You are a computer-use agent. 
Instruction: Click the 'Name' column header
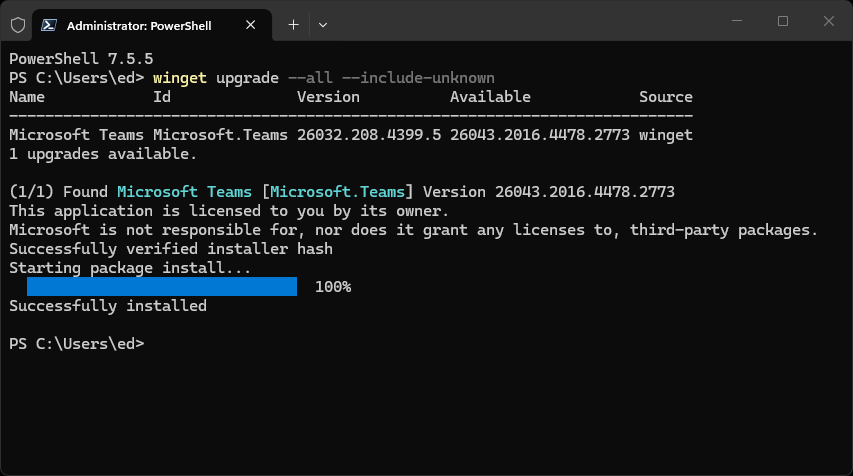point(27,97)
